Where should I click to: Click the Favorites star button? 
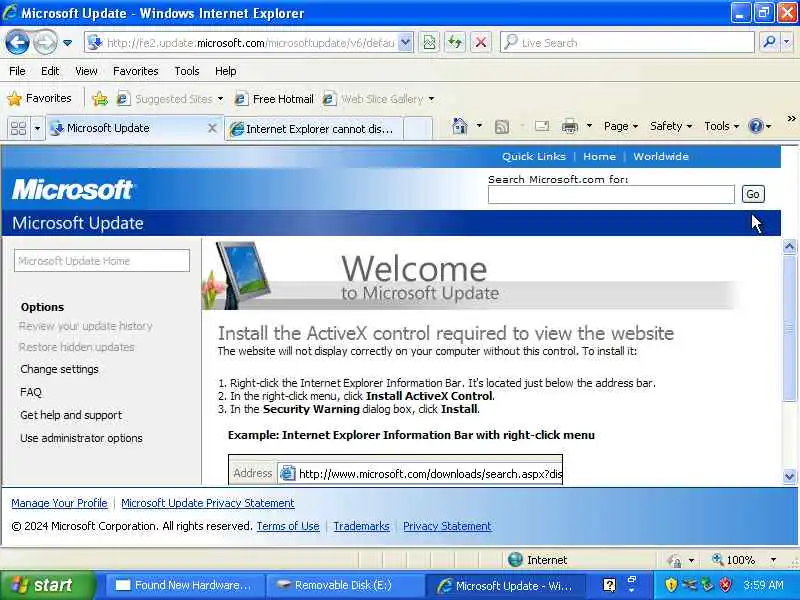point(39,98)
